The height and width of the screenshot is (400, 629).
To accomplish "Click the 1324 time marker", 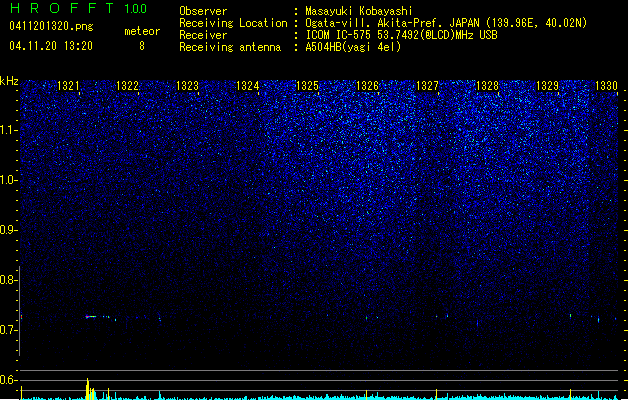I will (x=248, y=86).
